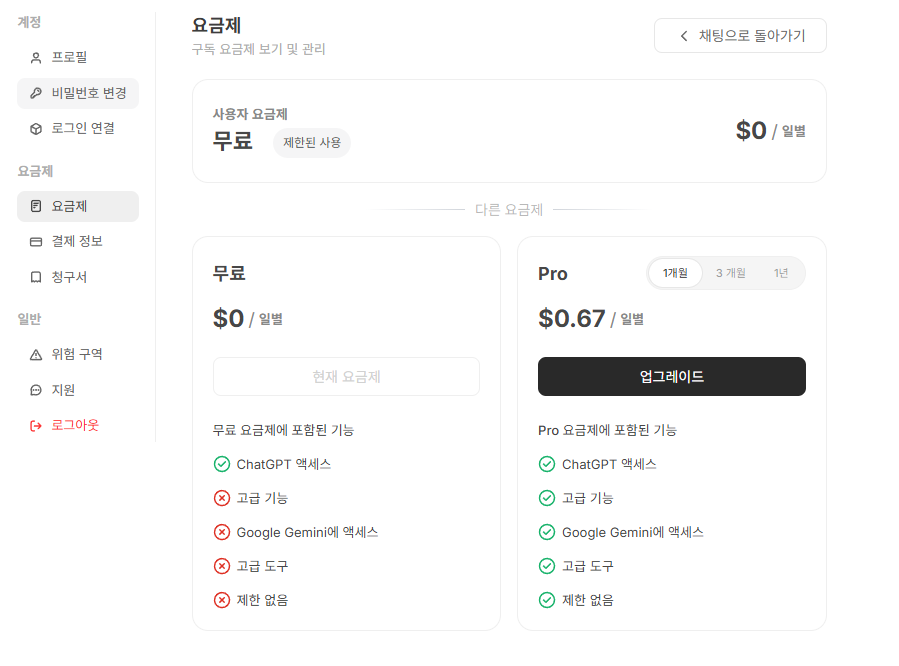This screenshot has height=666, width=899.
Task: Click red X icon for free Google Gemini
Action: click(222, 532)
